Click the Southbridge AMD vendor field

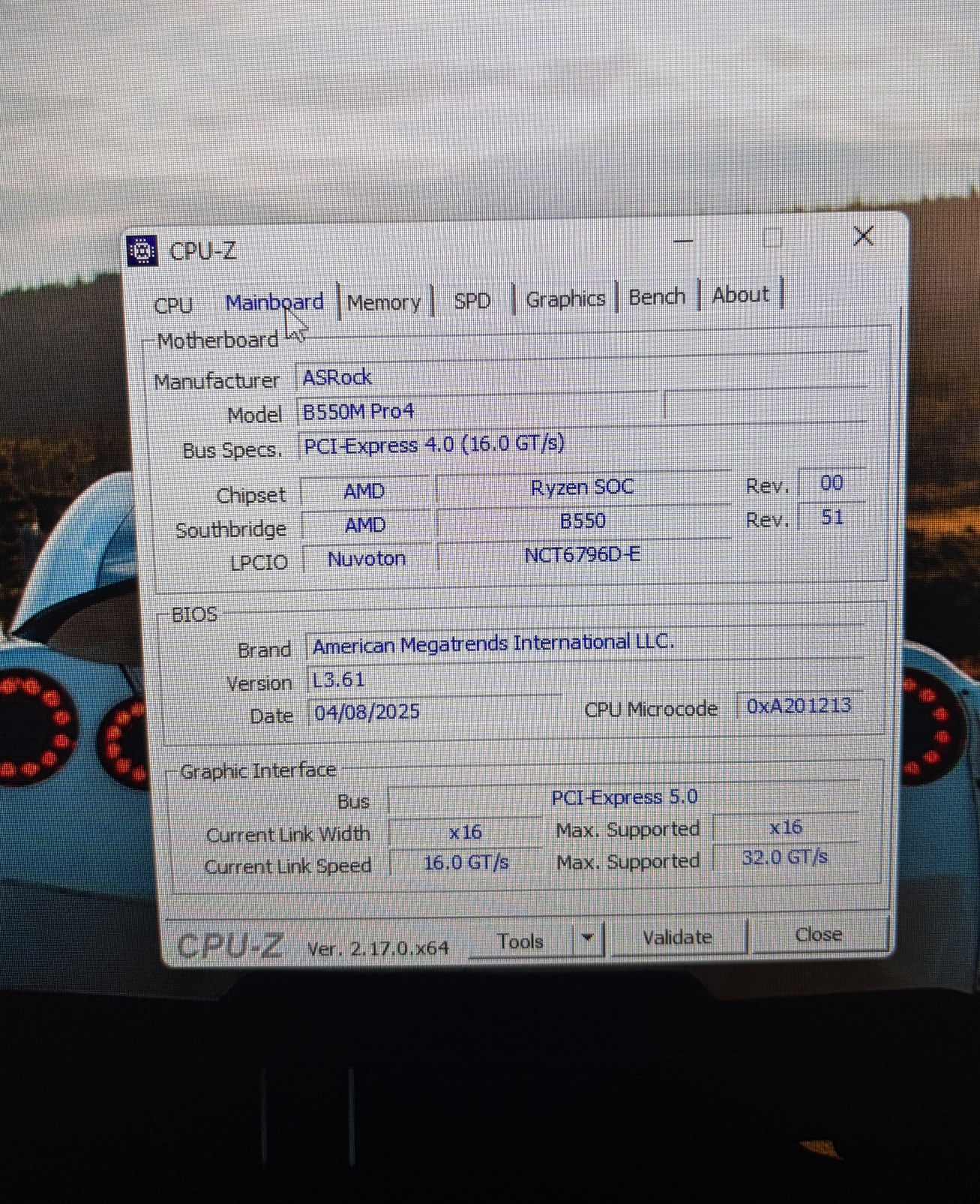365,524
